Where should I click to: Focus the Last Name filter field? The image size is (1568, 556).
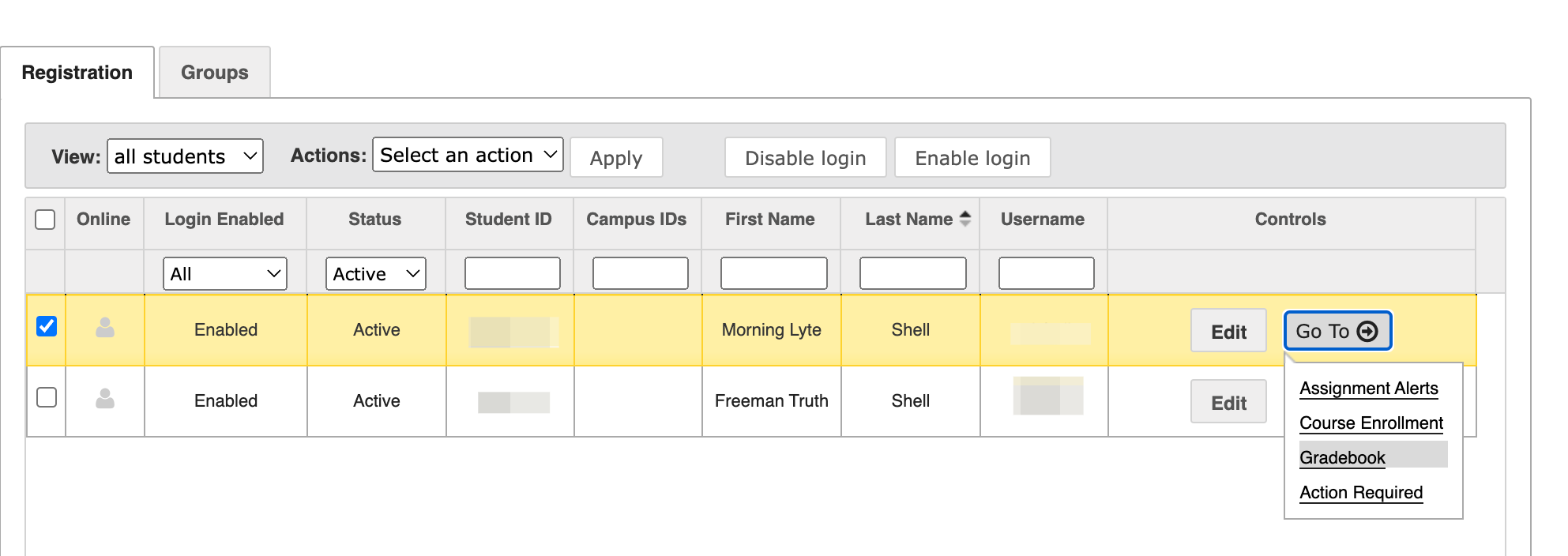tap(913, 273)
